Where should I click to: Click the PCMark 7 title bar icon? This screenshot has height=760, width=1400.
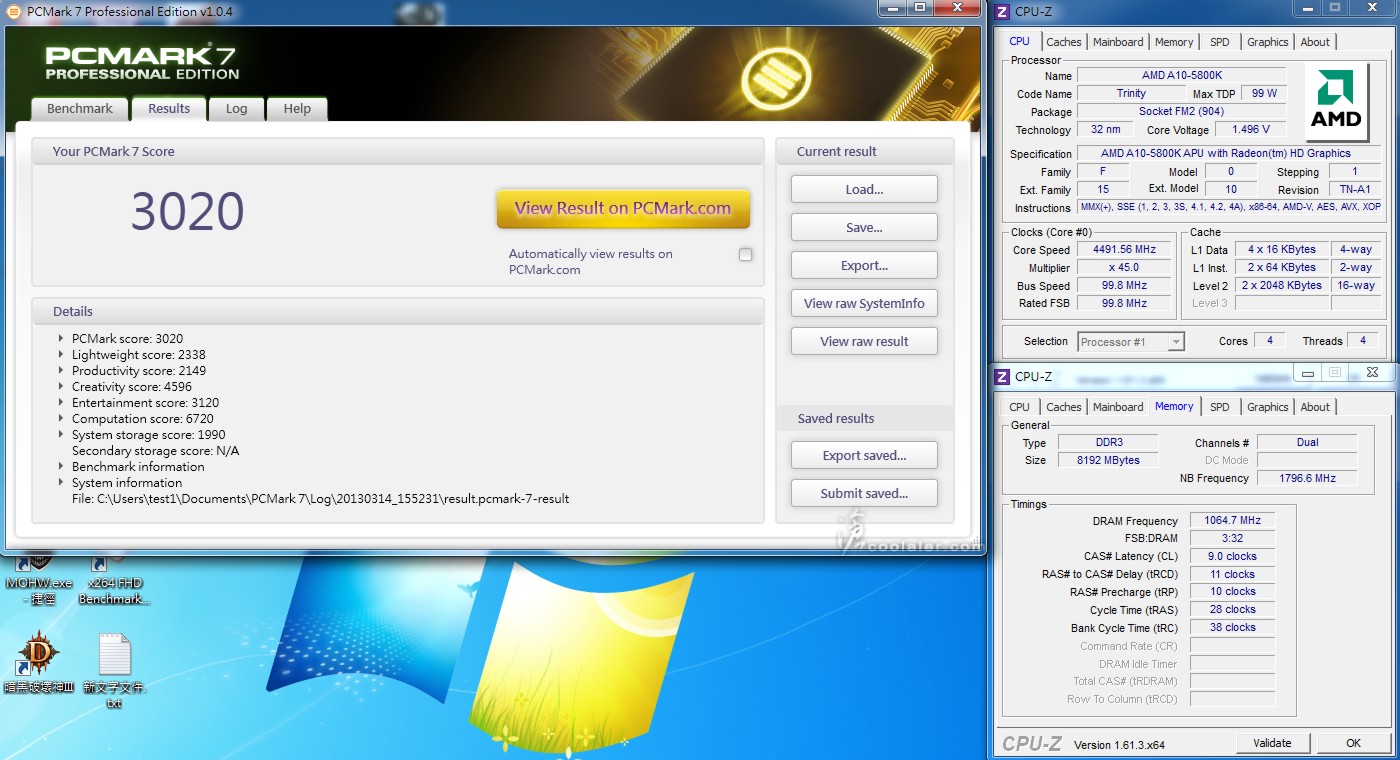[x=14, y=10]
